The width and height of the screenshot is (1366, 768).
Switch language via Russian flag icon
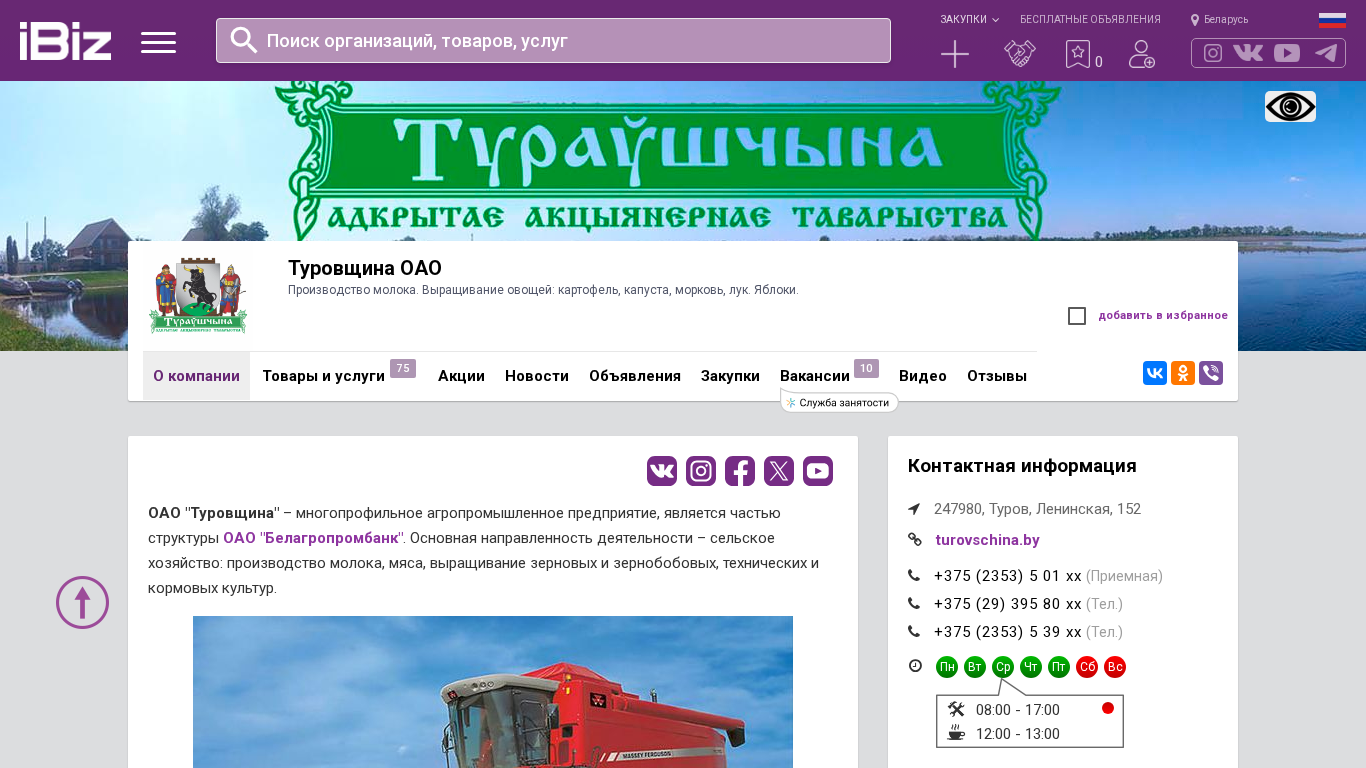tap(1332, 20)
